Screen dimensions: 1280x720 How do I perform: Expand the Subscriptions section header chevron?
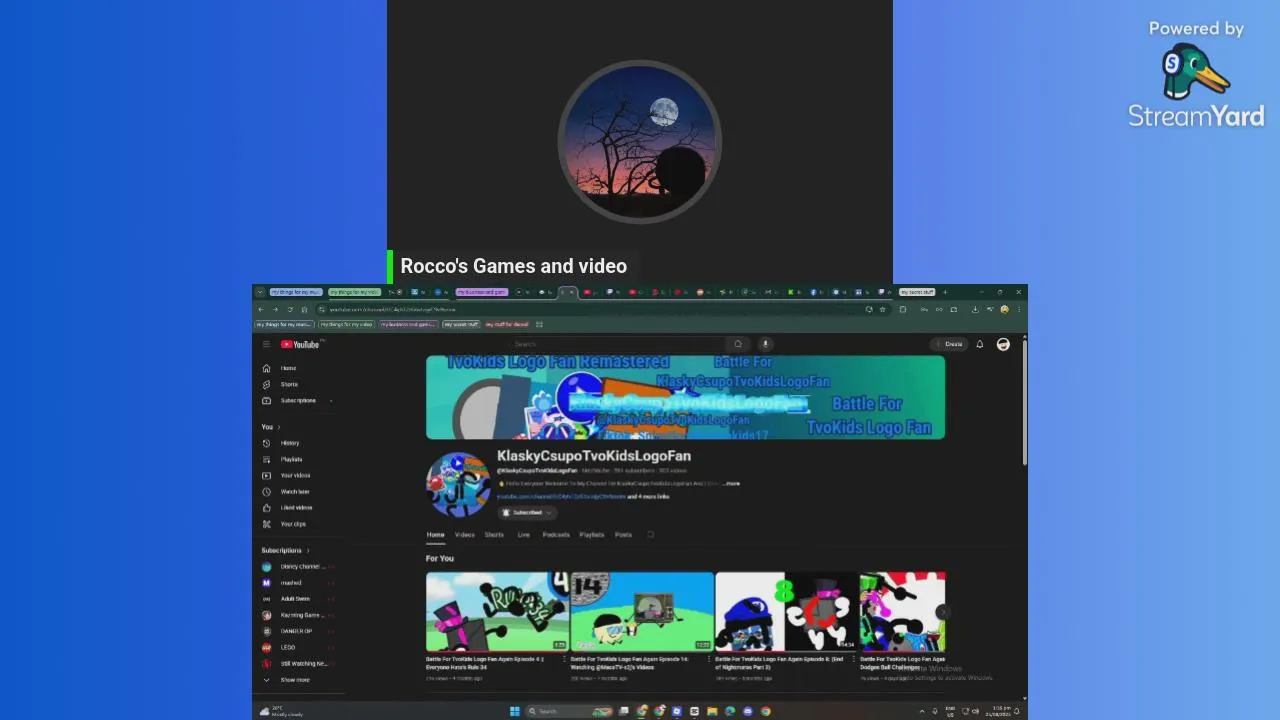(308, 550)
